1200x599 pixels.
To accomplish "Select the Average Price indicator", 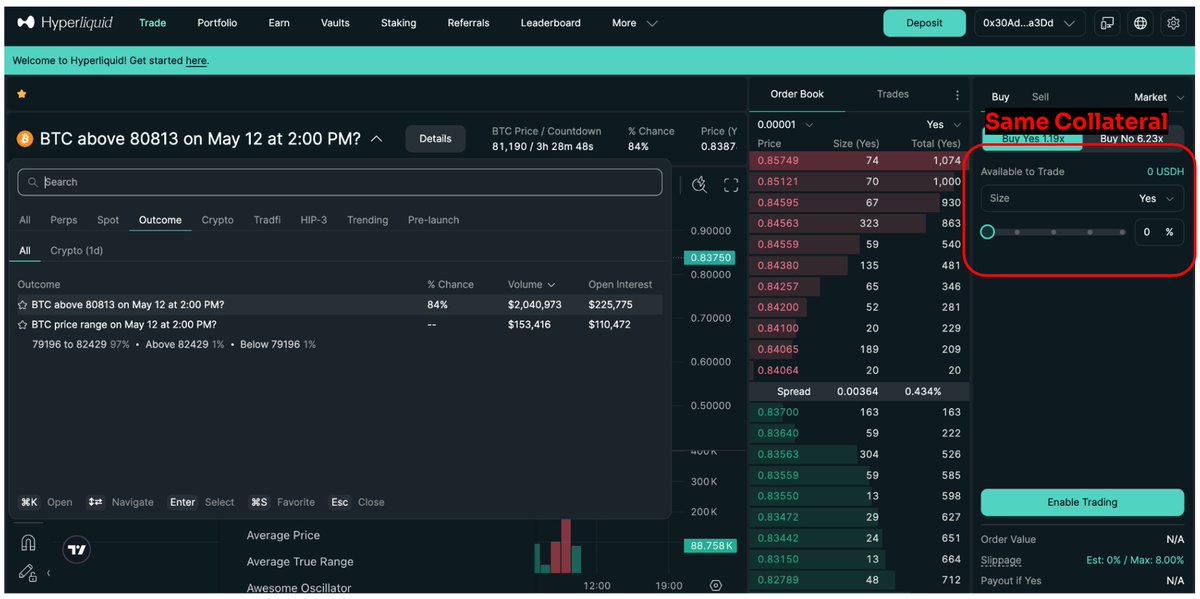I will pos(283,536).
